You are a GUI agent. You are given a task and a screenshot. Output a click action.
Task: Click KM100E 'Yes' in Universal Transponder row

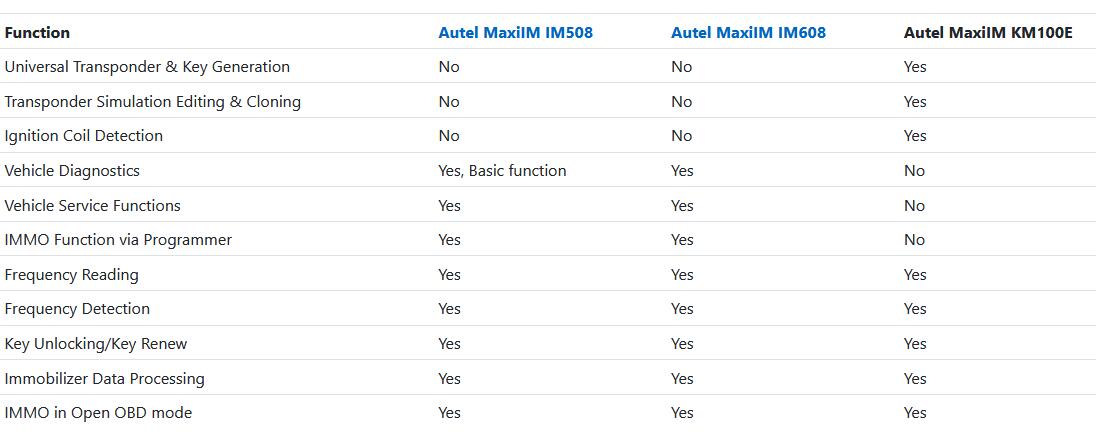coord(915,67)
